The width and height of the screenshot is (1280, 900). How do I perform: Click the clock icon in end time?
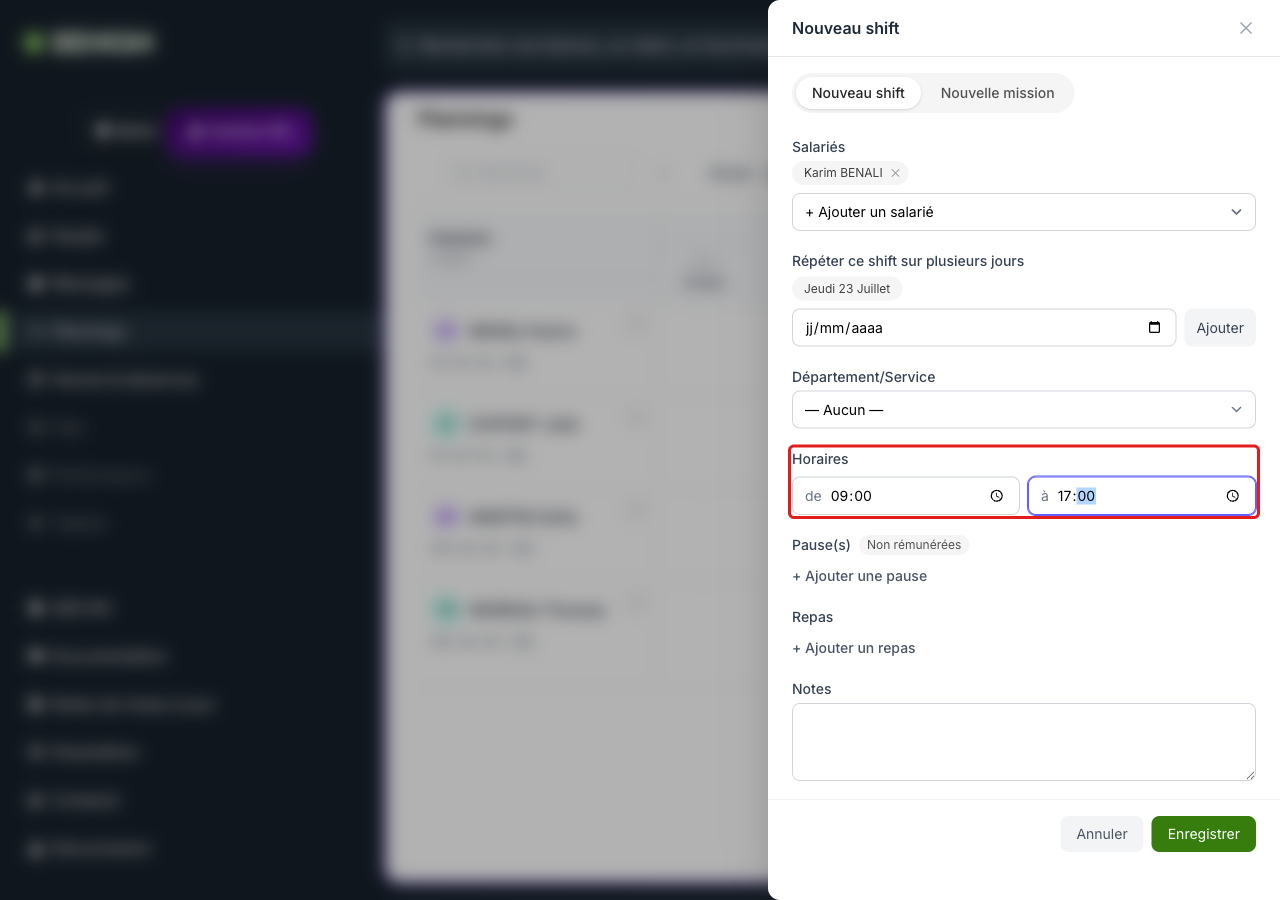1233,496
